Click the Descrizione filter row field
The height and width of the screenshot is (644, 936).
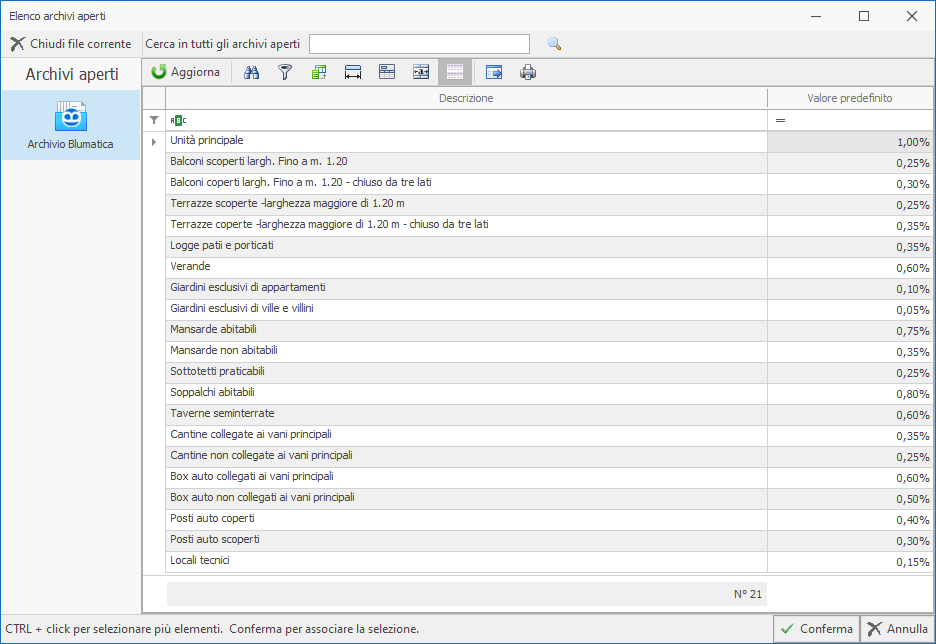pyautogui.click(x=466, y=121)
